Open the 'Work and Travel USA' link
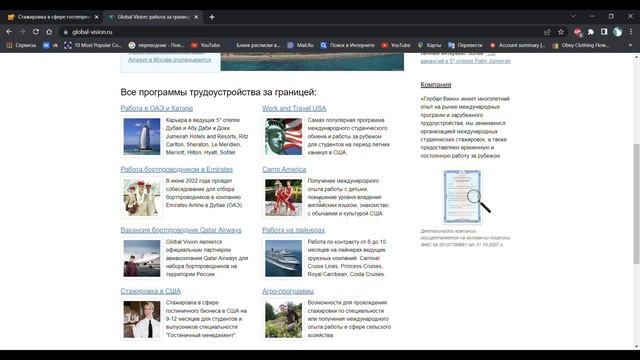This screenshot has width=640, height=360. 294,108
